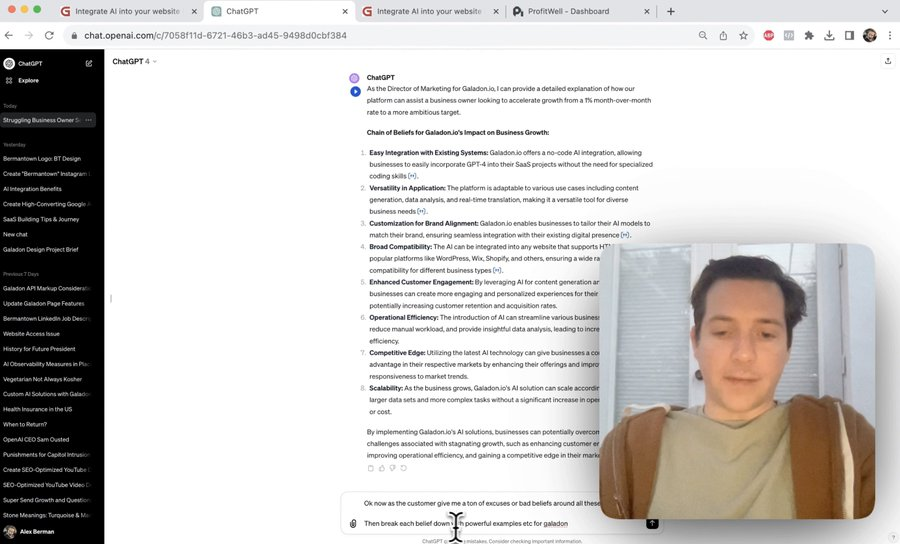Image resolution: width=900 pixels, height=544 pixels.
Task: Expand the ChatGPT 4 model dropdown
Action: (134, 61)
